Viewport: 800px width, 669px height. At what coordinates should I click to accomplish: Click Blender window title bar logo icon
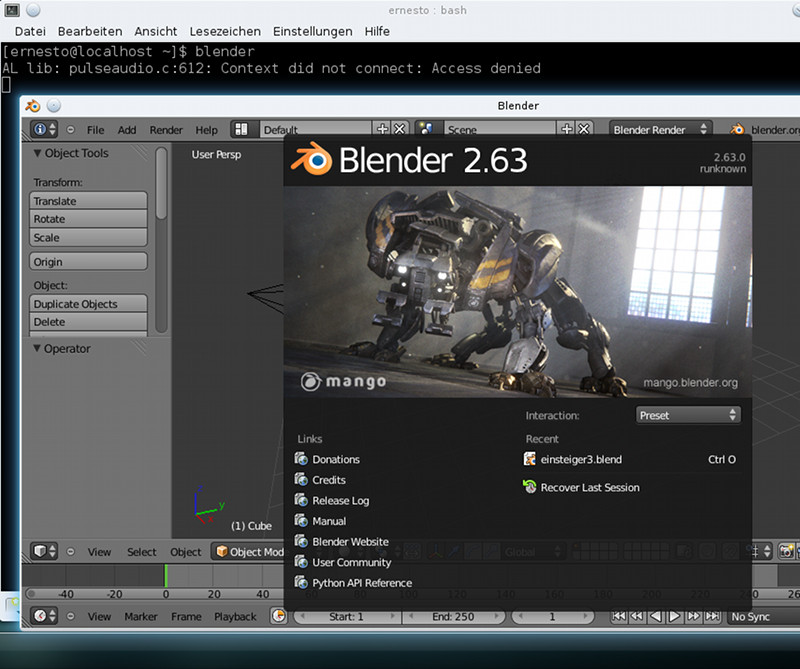(33, 106)
